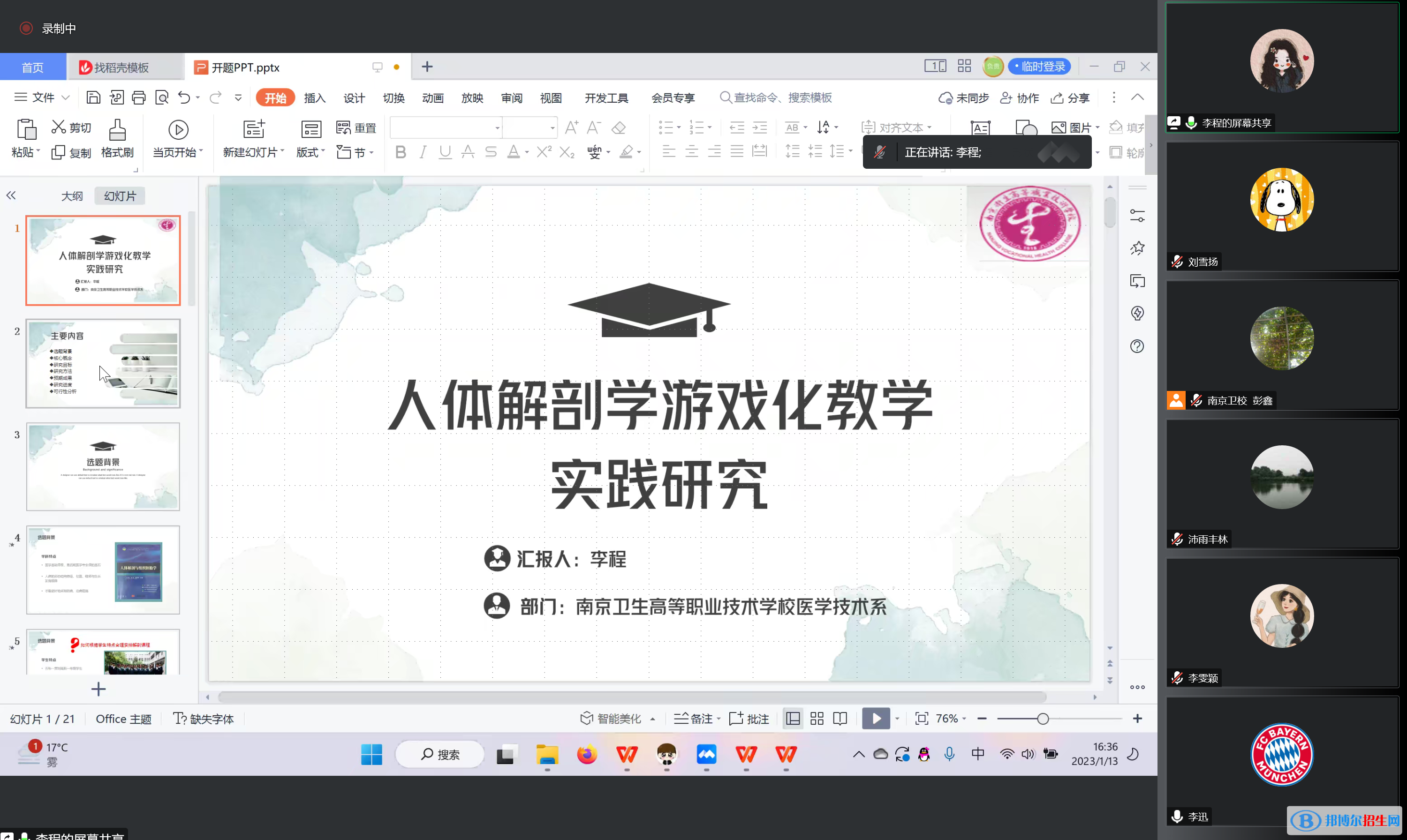1407x840 pixels.
Task: Select slide 2 thumbnail 主要内容
Action: coord(103,363)
